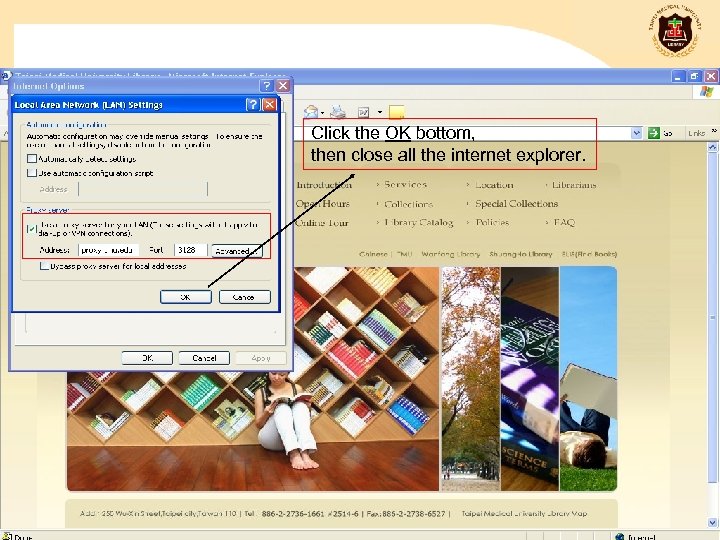Viewport: 720px width, 540px height.
Task: Close the LAN Settings dialog
Action: [270, 105]
